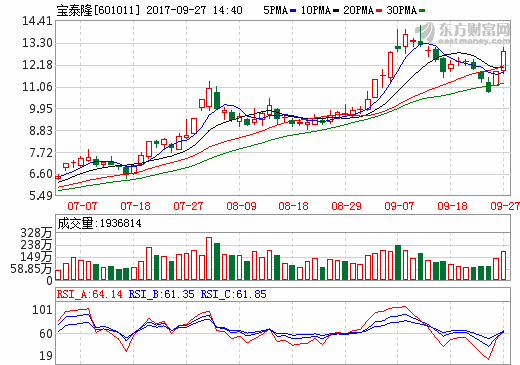Click the 12.18 price axis label
This screenshot has height=365, width=520.
[x=37, y=65]
